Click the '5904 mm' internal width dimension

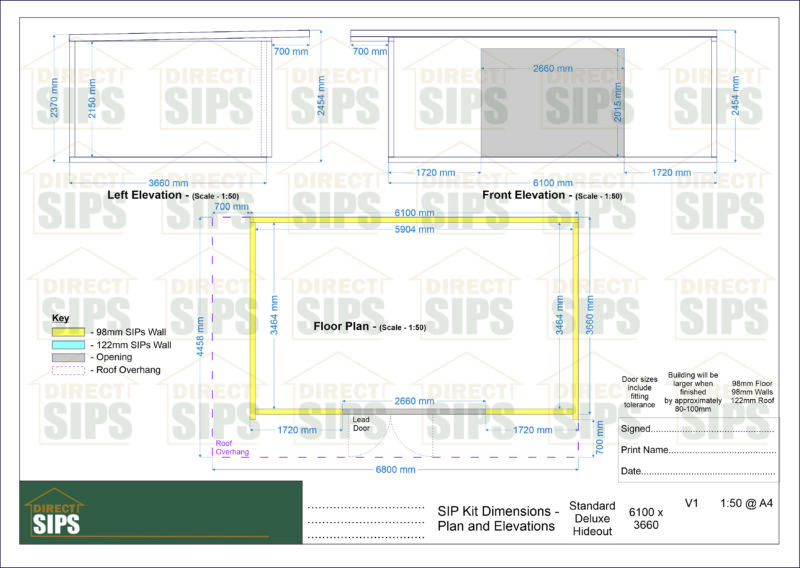coord(414,230)
